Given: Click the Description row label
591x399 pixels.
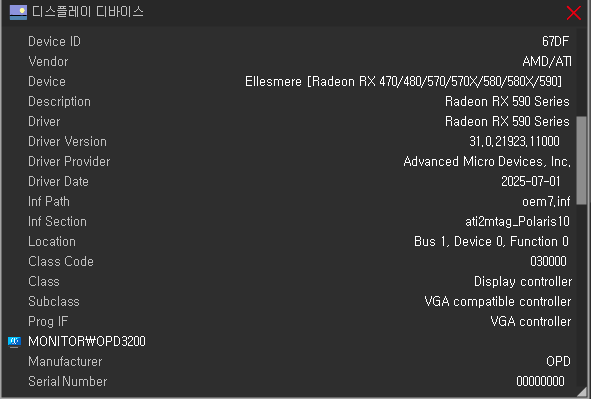Looking at the screenshot, I should point(59,101).
